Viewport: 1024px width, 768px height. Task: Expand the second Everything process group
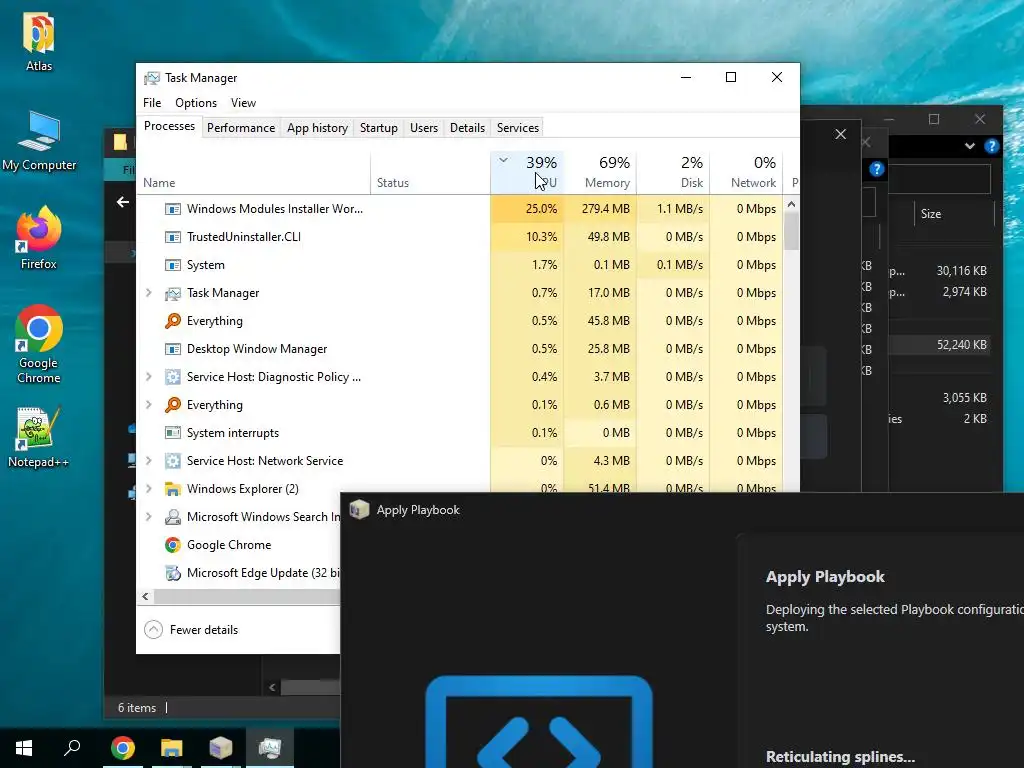coord(149,405)
